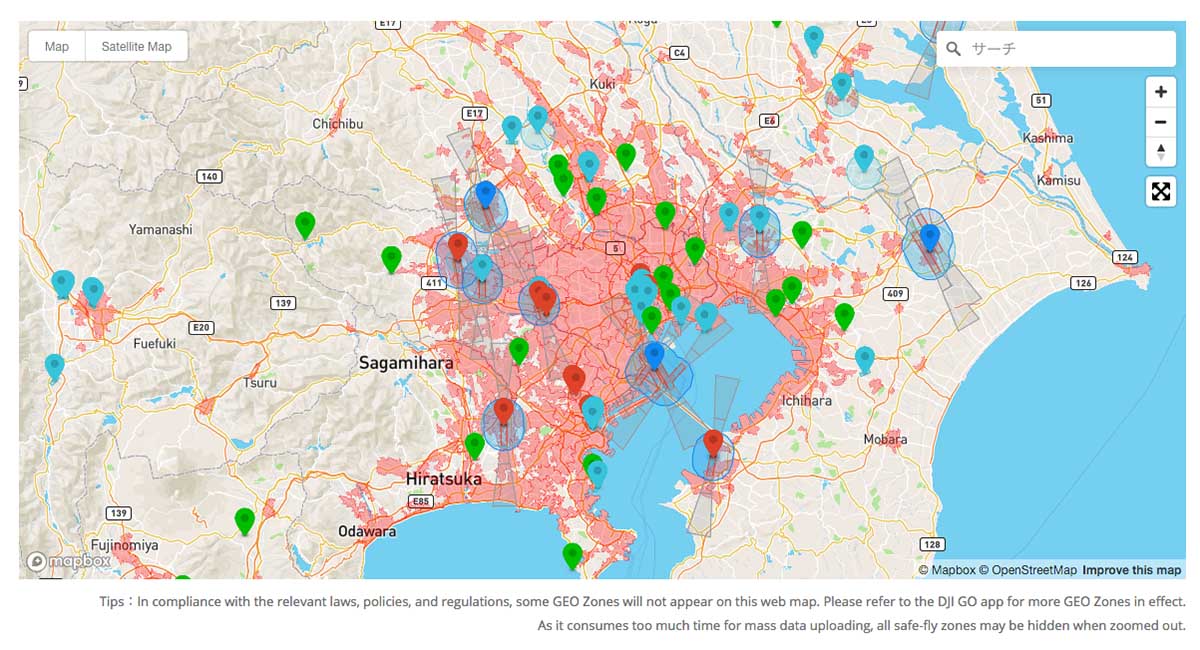This screenshot has height=650, width=1200.
Task: Click the Mapbox logo
Action: [66, 562]
